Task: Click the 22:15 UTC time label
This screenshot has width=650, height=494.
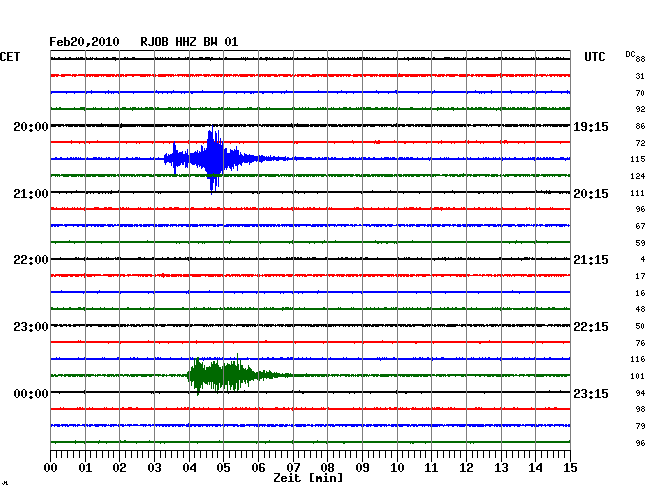Action: [x=591, y=327]
